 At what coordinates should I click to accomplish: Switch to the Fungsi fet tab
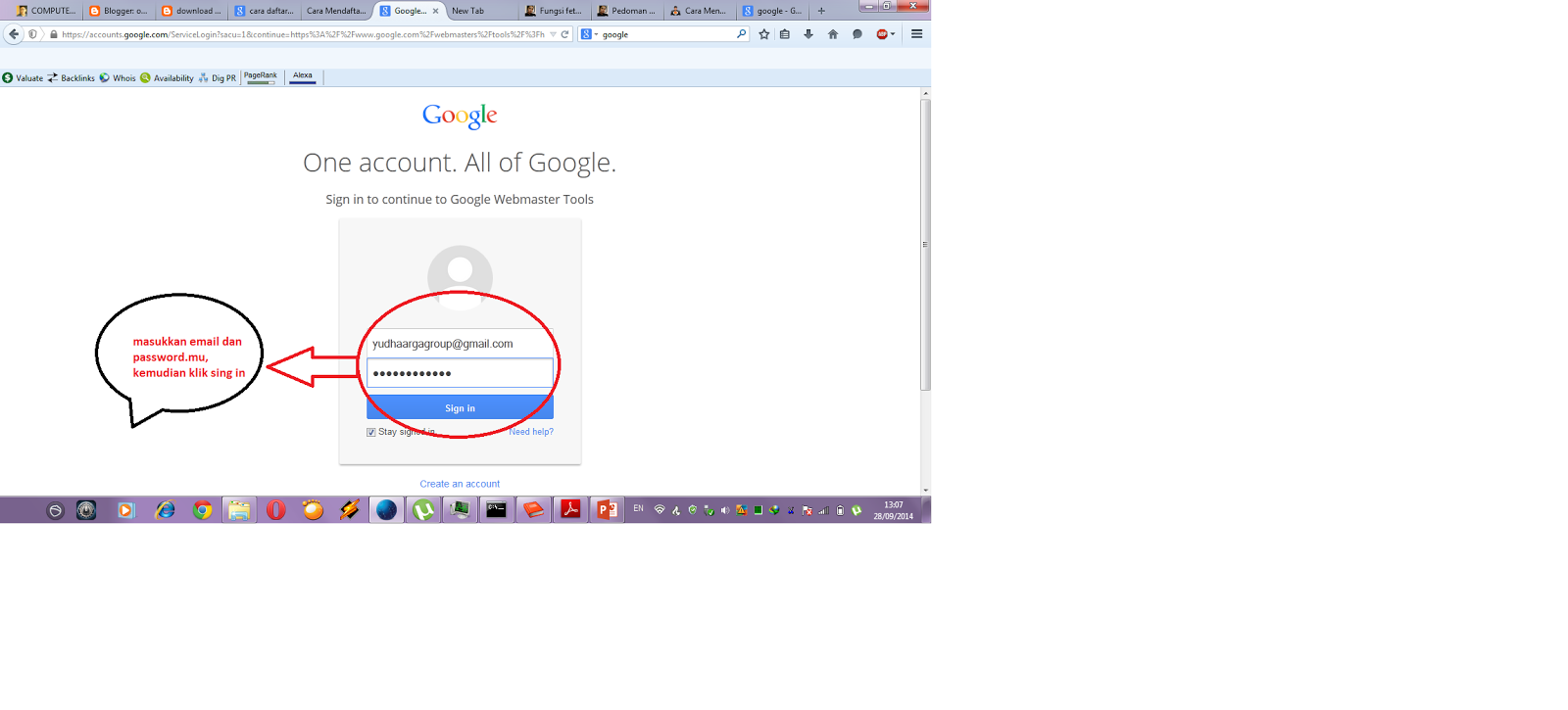click(x=555, y=11)
